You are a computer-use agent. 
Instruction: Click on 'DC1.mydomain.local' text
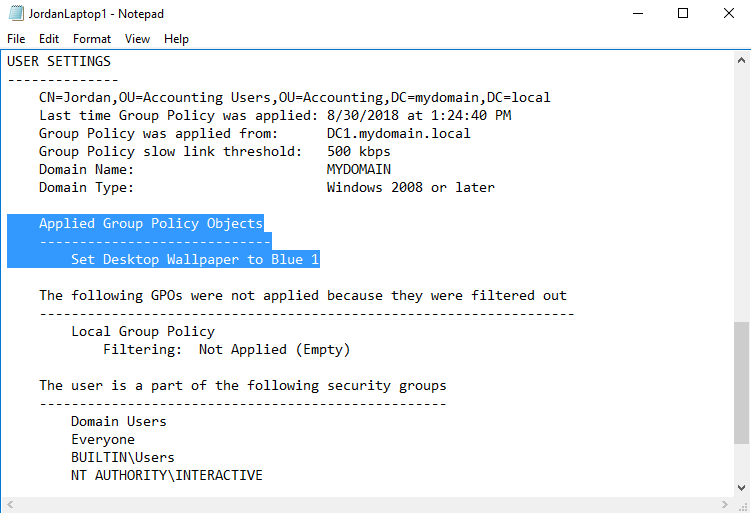point(398,134)
